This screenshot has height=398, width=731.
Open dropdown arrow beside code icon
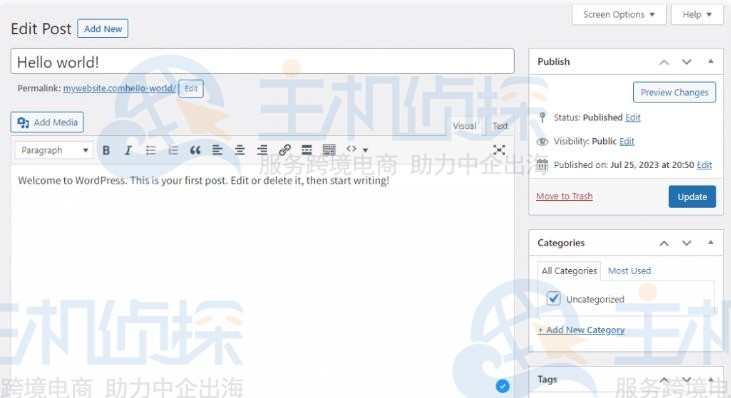[366, 150]
